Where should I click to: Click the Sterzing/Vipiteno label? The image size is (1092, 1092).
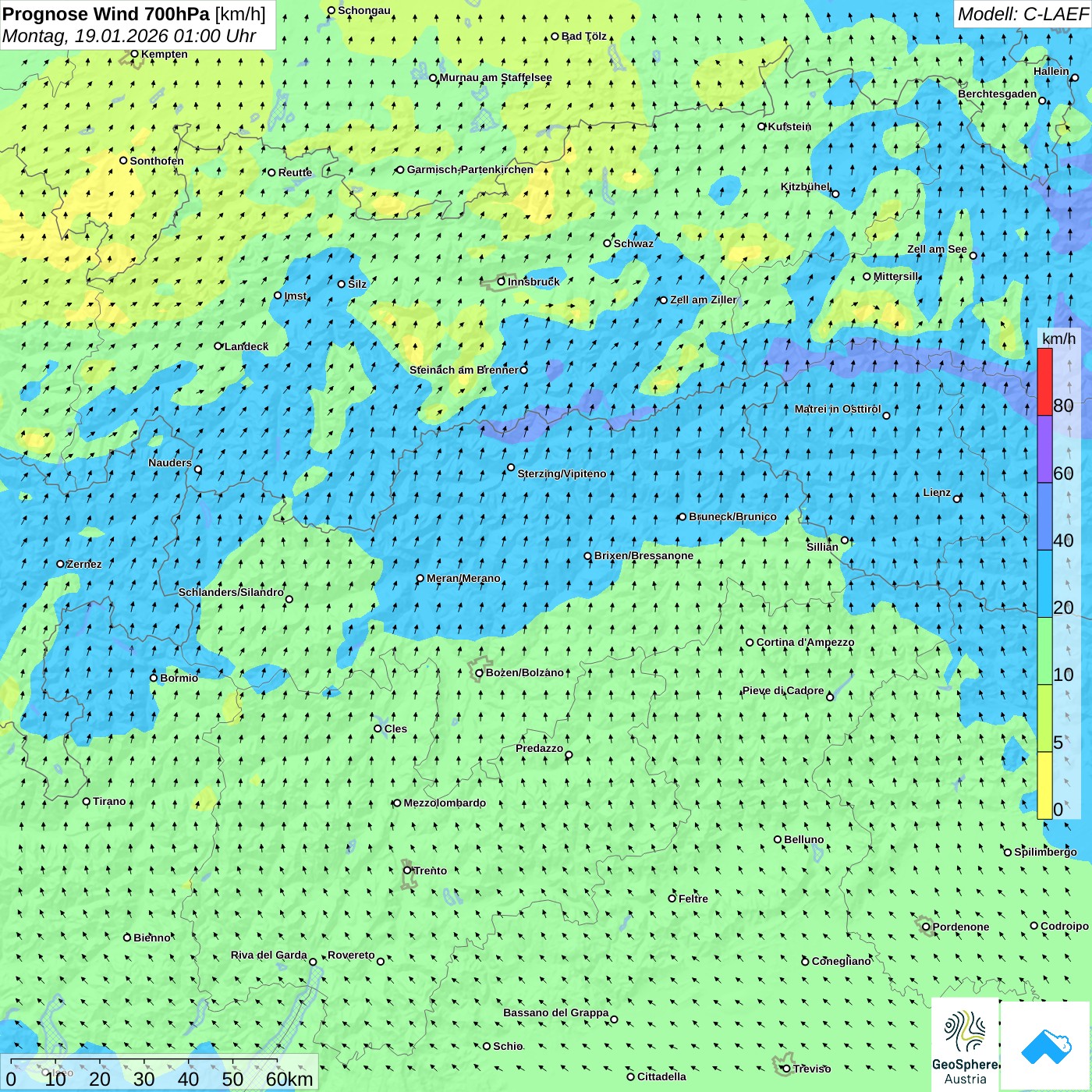562,473
